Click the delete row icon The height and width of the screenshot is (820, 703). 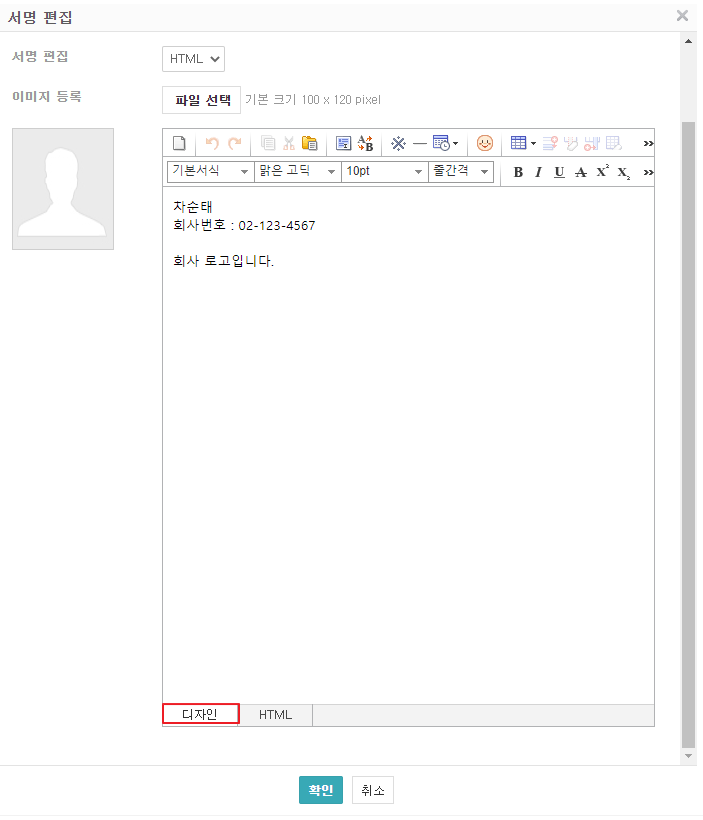tap(571, 143)
